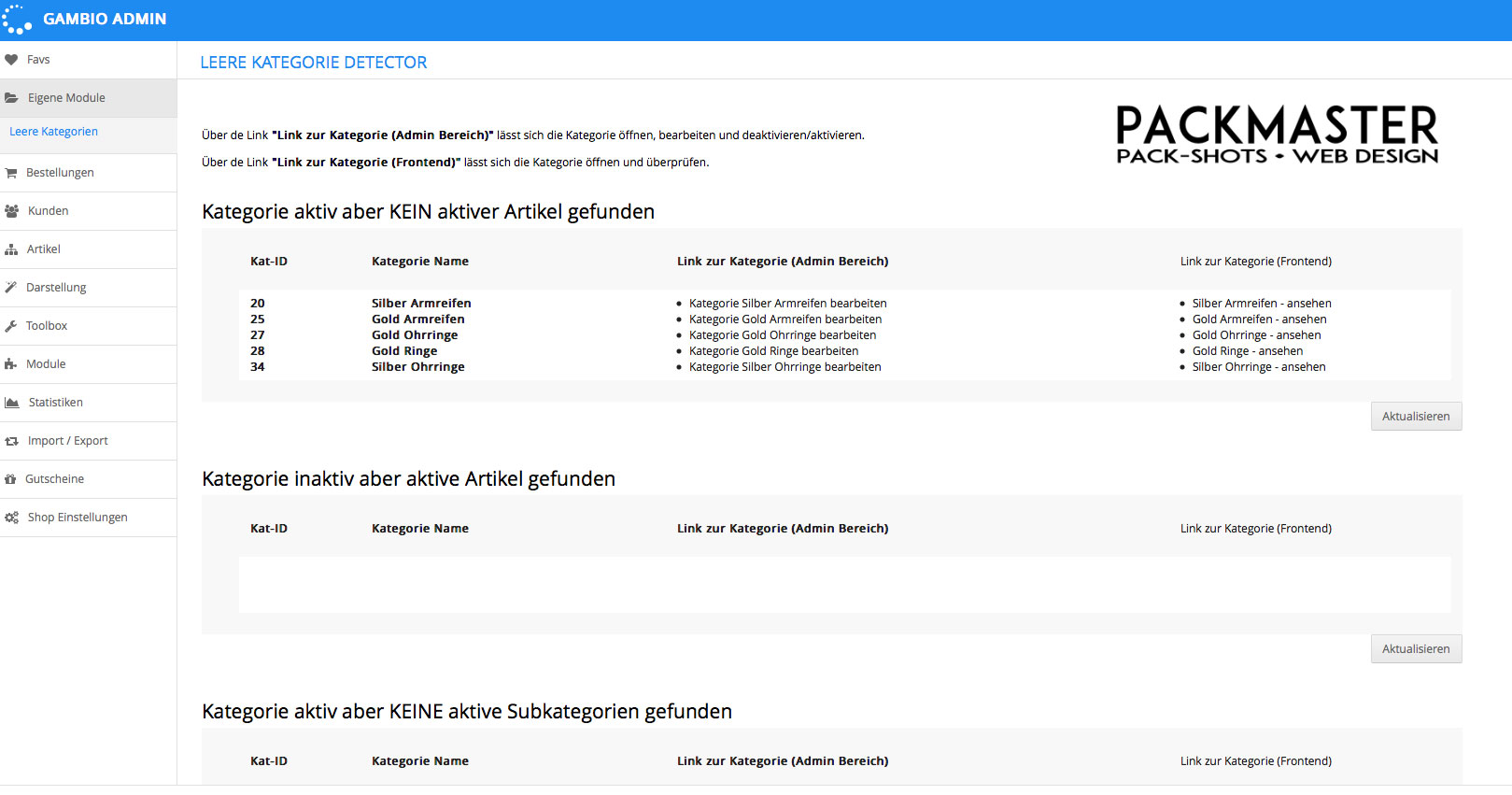Expand the Import / Export menu
Screen dimensions: 1512x795
[67, 441]
